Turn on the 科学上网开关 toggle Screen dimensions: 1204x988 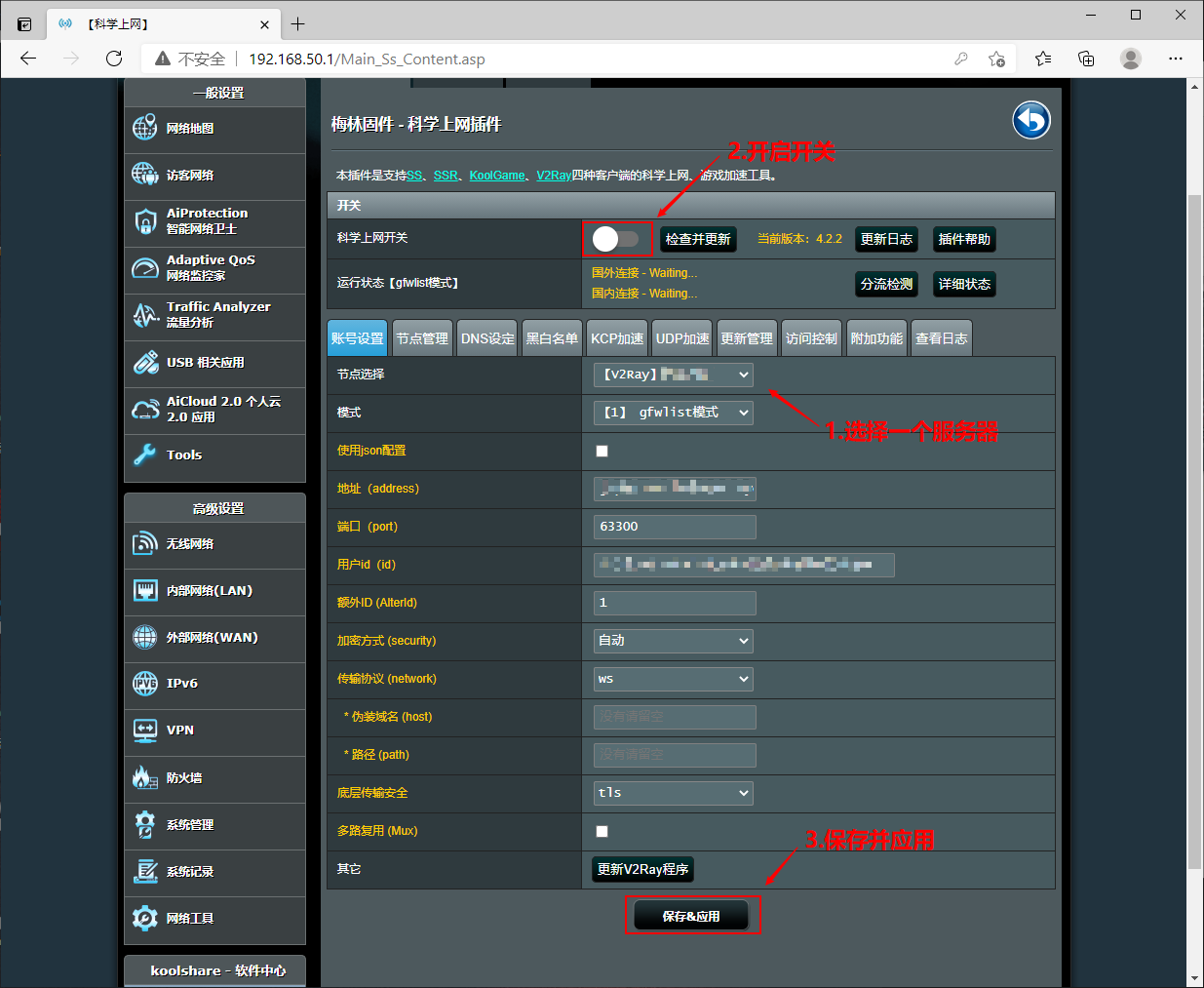[x=616, y=239]
